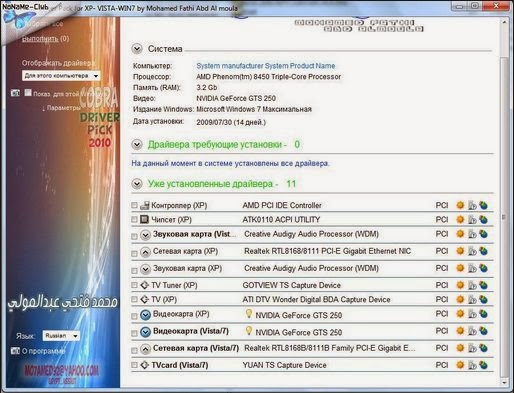Enable the Видеокарта (Vista/7) checkbox
The width and height of the screenshot is (514, 393).
pos(134,334)
